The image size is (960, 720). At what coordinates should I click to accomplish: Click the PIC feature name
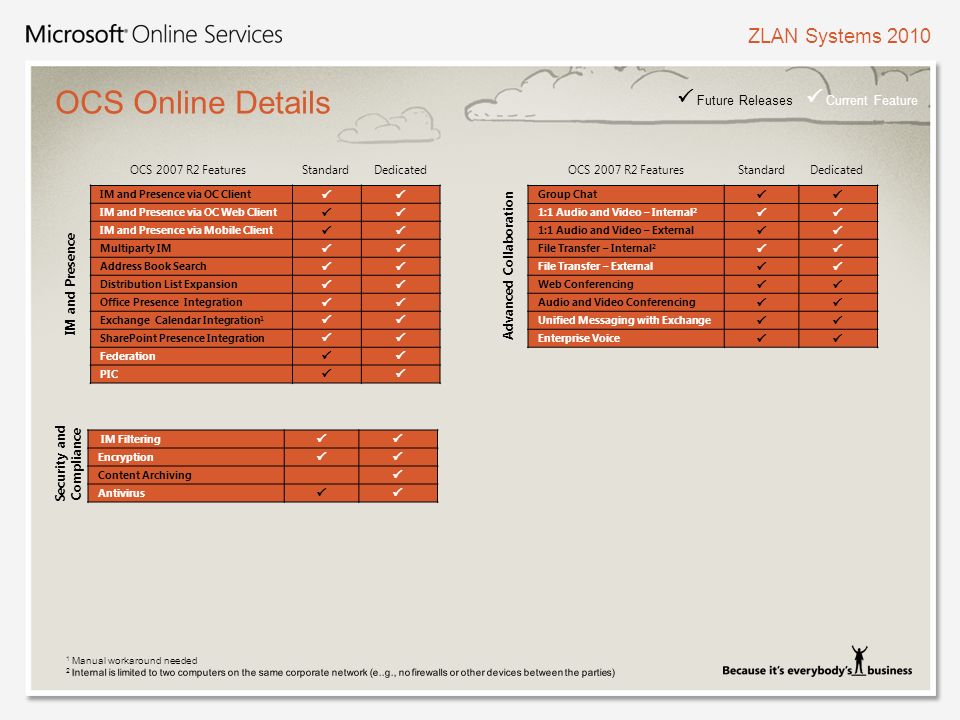(x=109, y=373)
